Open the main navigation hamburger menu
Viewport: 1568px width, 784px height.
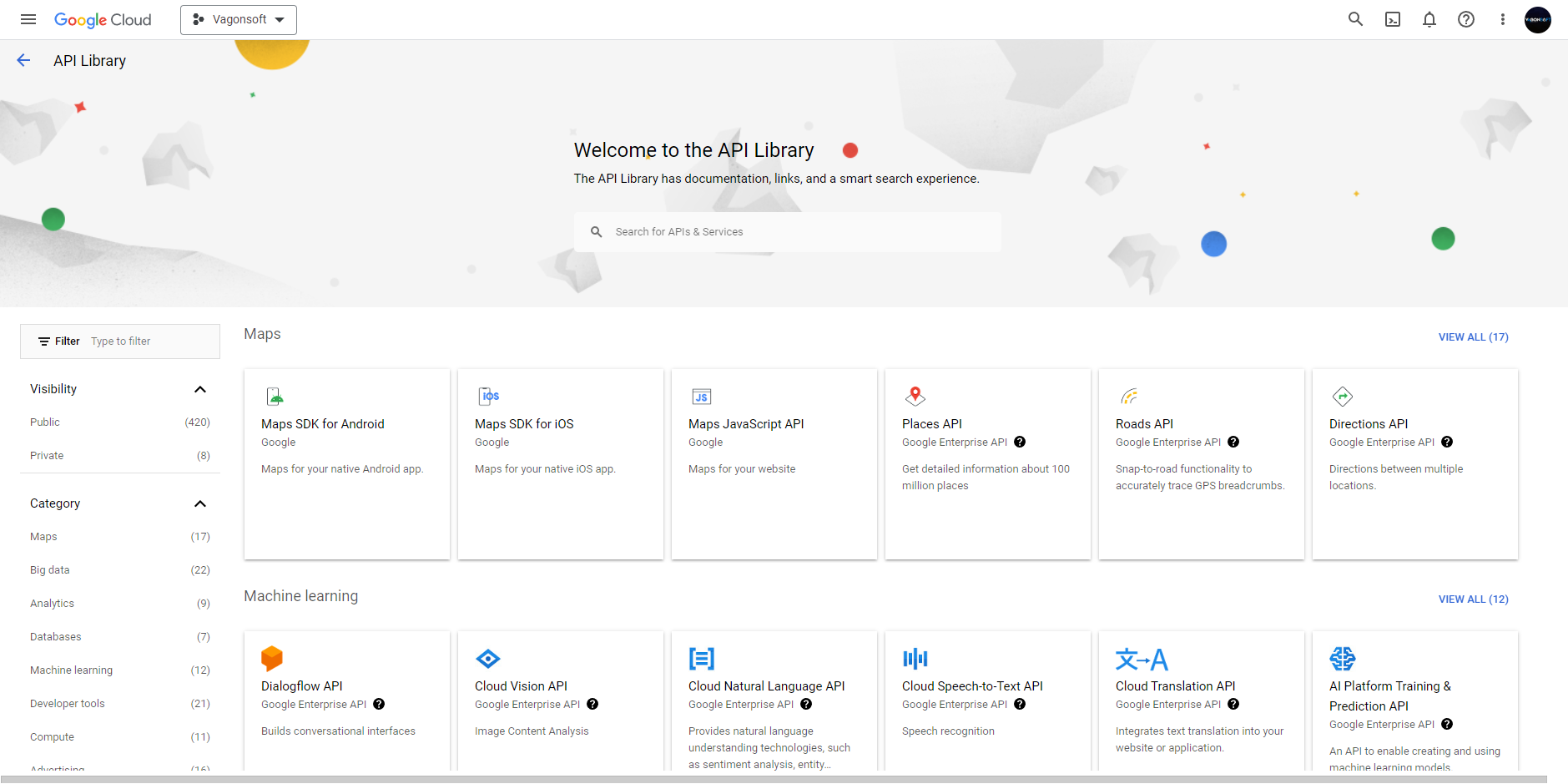[28, 19]
